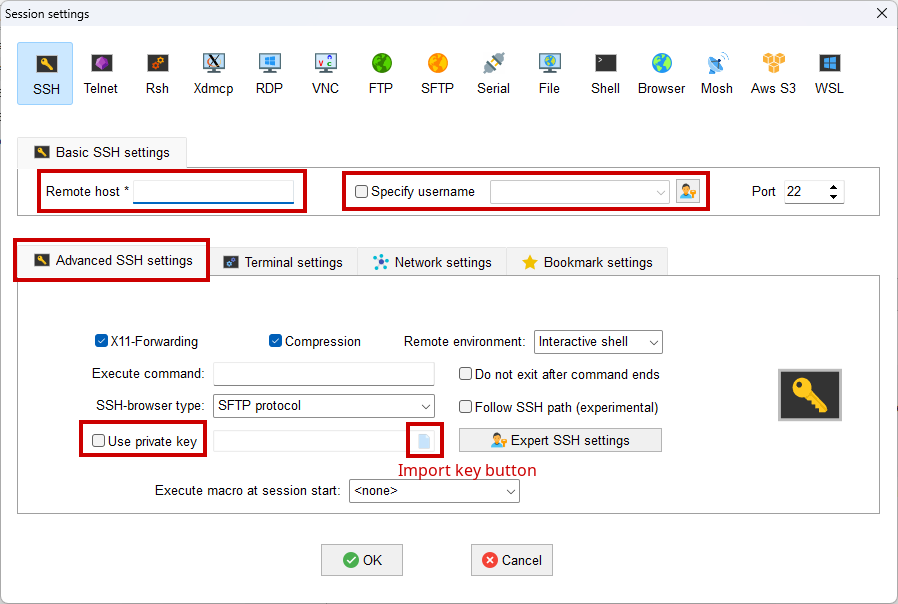
Task: Click the user manager icon beside username
Action: click(x=687, y=191)
